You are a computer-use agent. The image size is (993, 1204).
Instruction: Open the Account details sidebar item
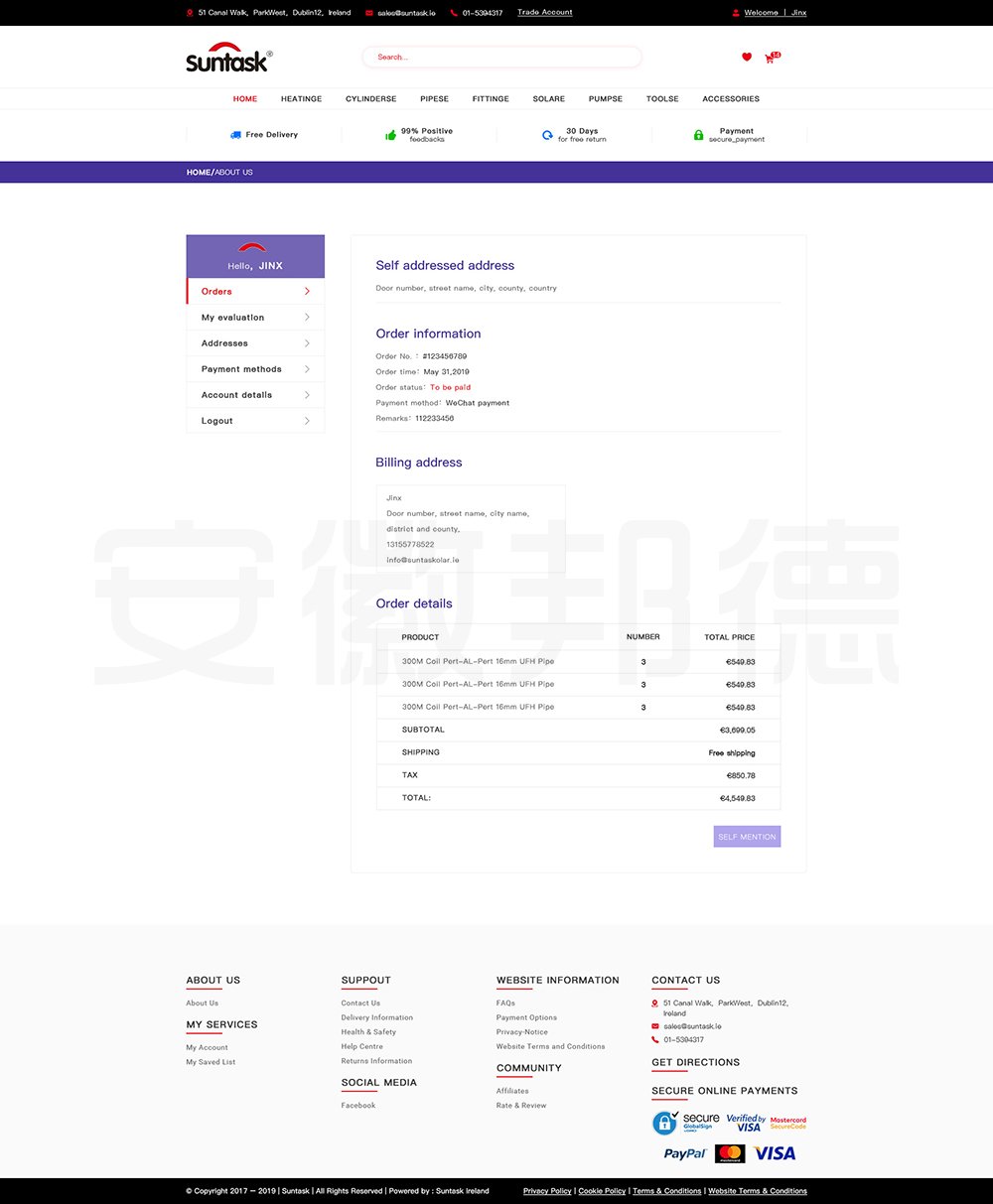point(236,395)
